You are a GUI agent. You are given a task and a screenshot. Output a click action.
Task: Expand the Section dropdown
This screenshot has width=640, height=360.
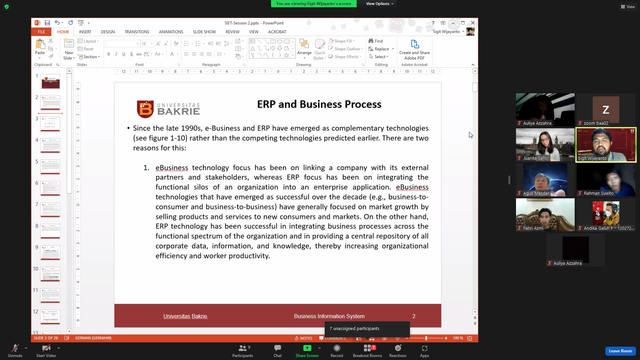[89, 57]
